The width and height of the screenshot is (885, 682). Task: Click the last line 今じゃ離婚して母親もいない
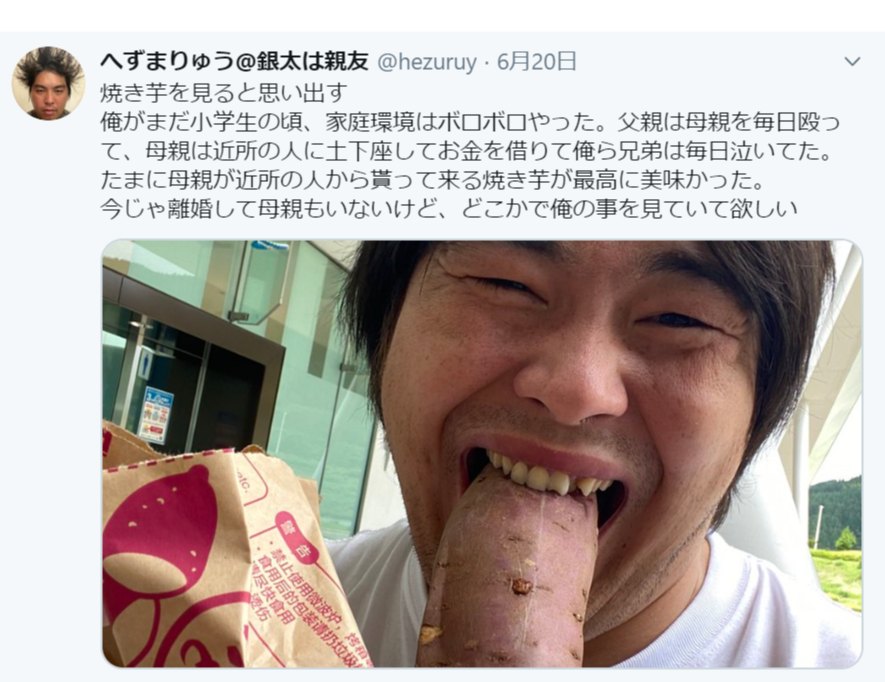[449, 208]
